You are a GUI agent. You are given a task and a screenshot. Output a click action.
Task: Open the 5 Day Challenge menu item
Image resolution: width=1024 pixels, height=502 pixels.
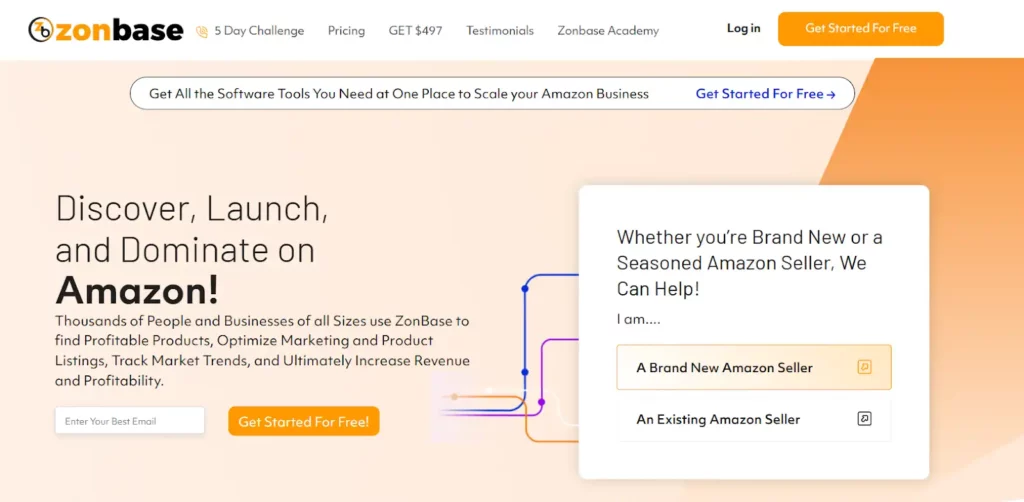(x=259, y=31)
